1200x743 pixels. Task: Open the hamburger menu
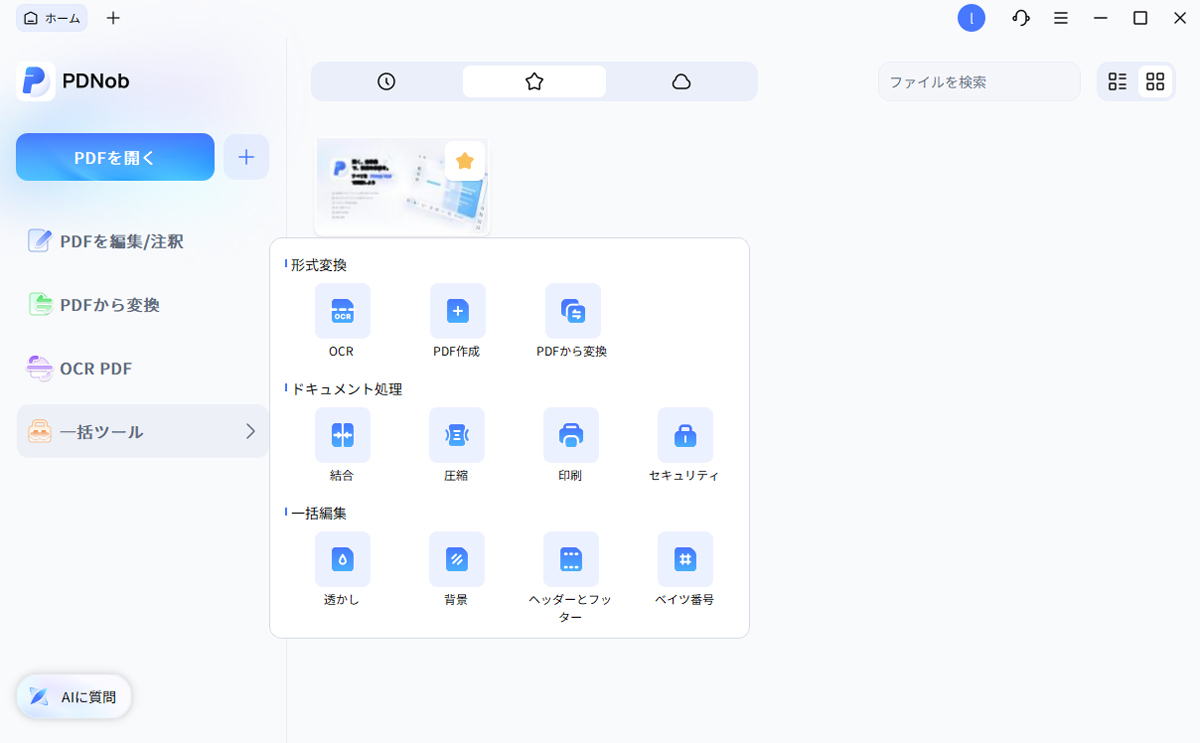(1060, 18)
